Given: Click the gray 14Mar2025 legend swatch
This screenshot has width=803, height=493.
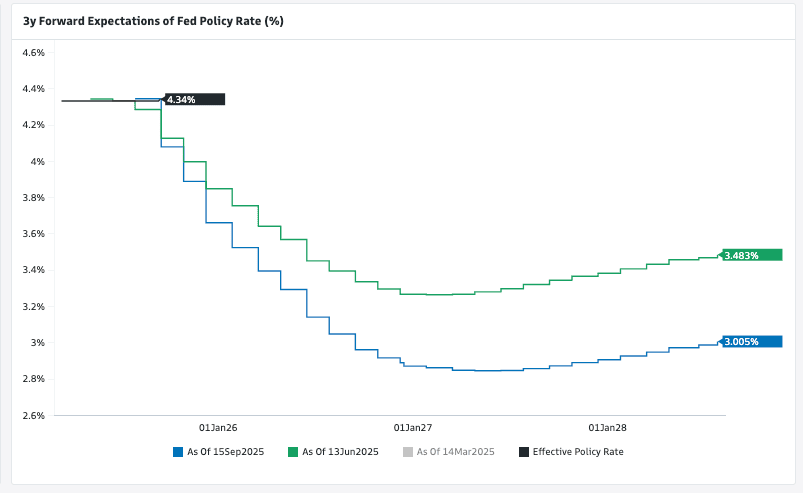Looking at the screenshot, I should tap(407, 452).
